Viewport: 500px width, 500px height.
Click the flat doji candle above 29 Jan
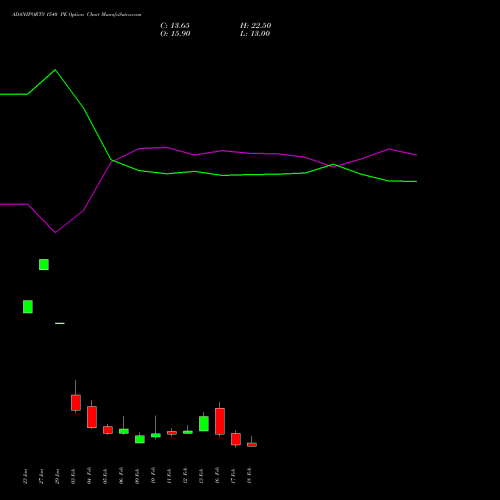pyautogui.click(x=60, y=323)
